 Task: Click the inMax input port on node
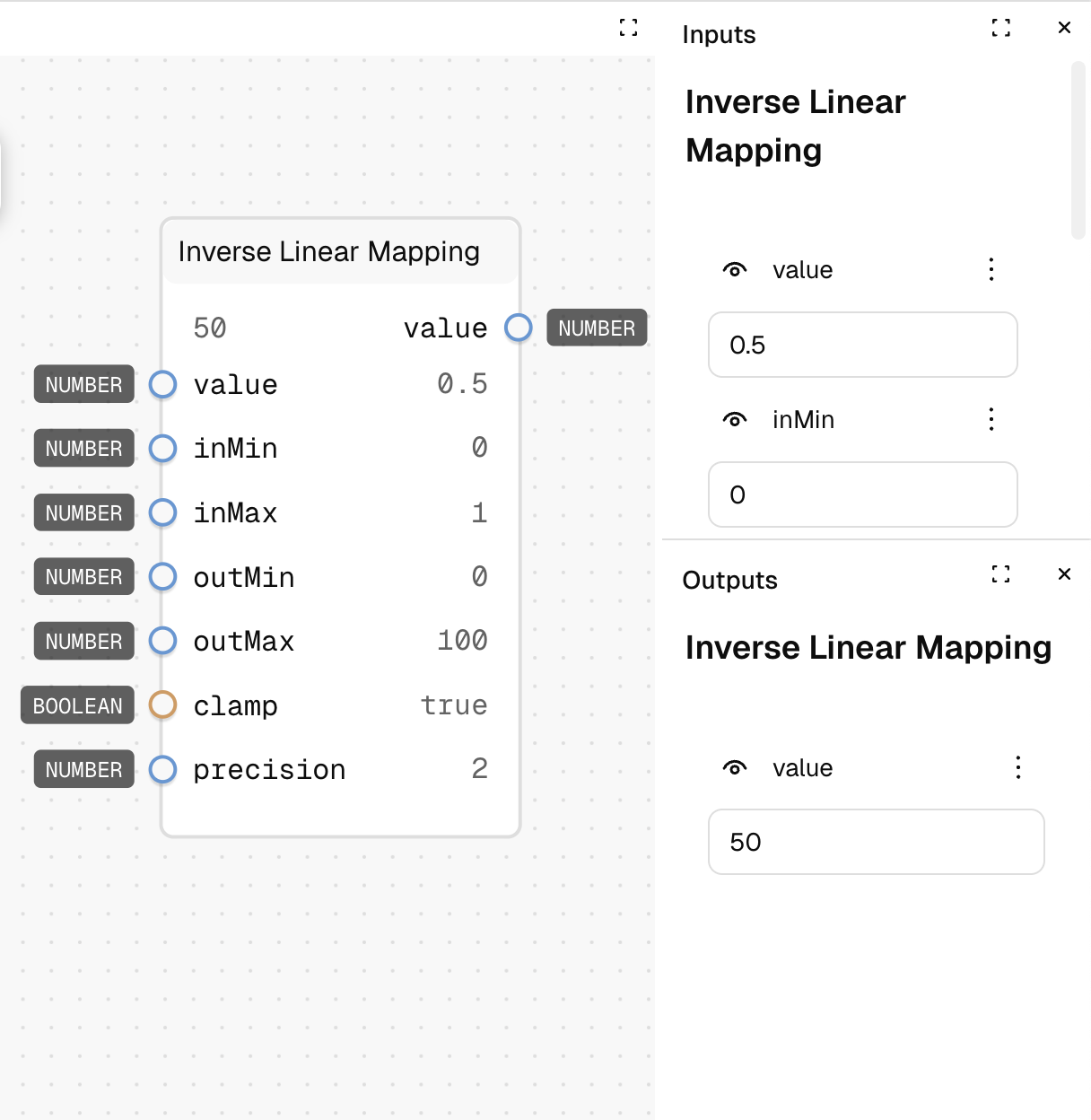(x=162, y=512)
